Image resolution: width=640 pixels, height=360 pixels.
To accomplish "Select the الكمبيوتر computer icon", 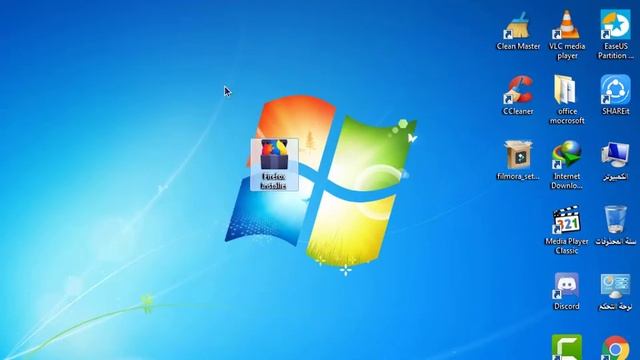I will pos(615,155).
